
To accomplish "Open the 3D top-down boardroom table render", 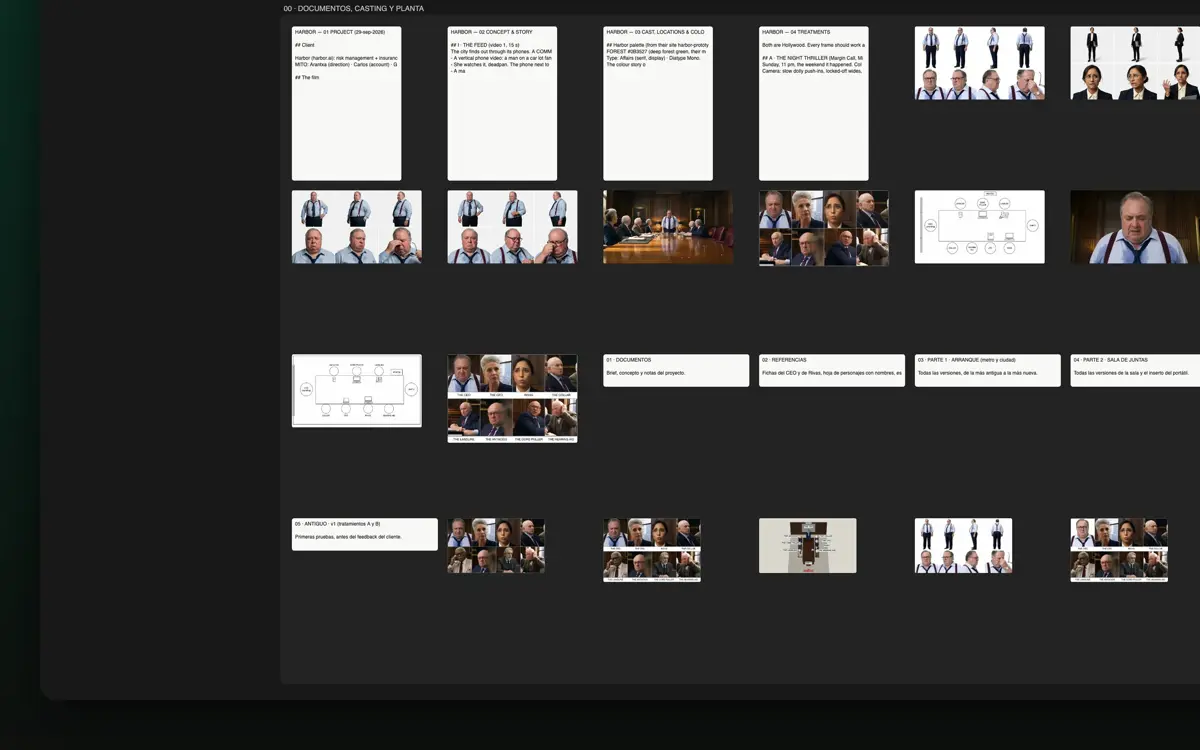I will 808,546.
